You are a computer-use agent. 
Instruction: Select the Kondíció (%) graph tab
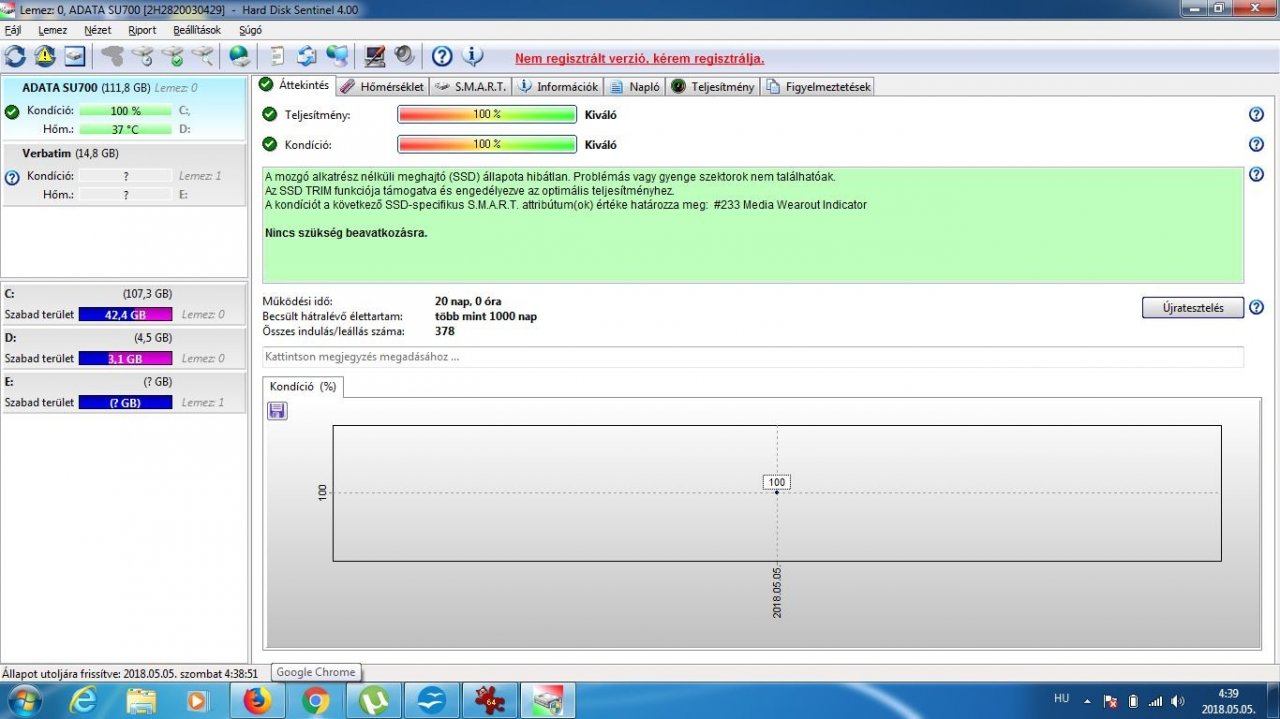pyautogui.click(x=303, y=386)
